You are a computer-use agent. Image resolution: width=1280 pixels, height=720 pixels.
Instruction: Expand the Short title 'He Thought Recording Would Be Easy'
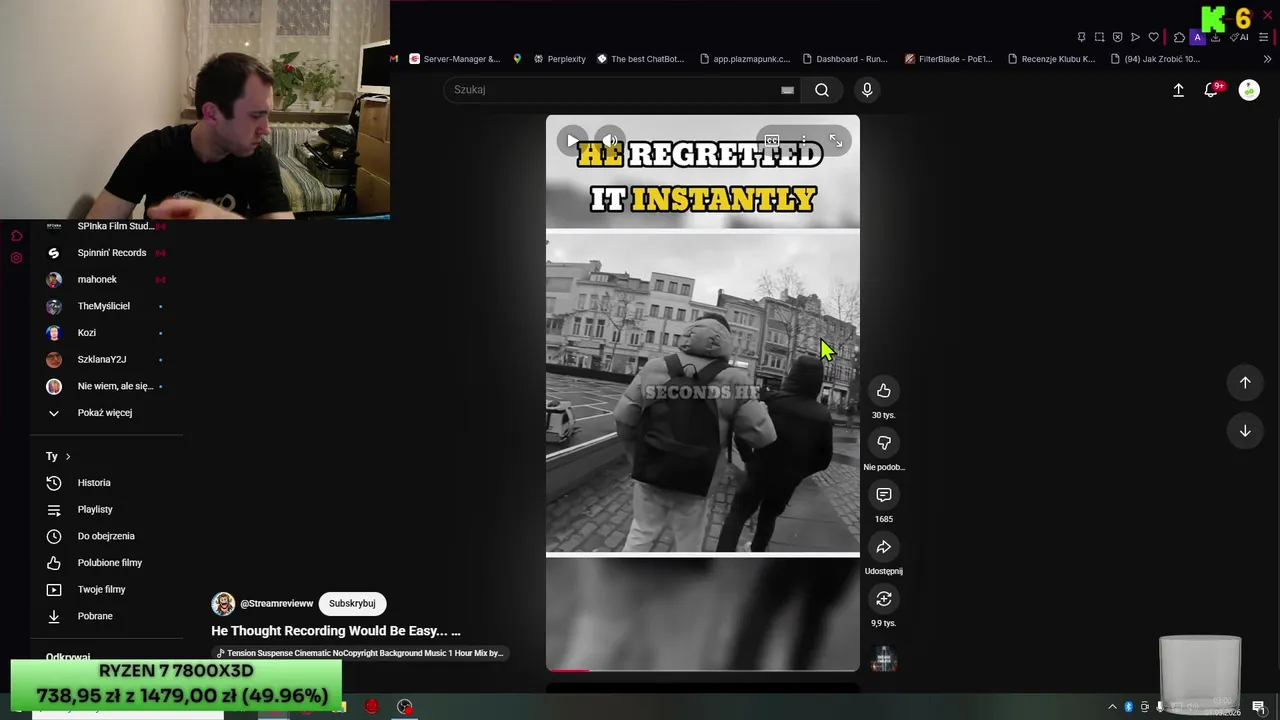(x=336, y=631)
